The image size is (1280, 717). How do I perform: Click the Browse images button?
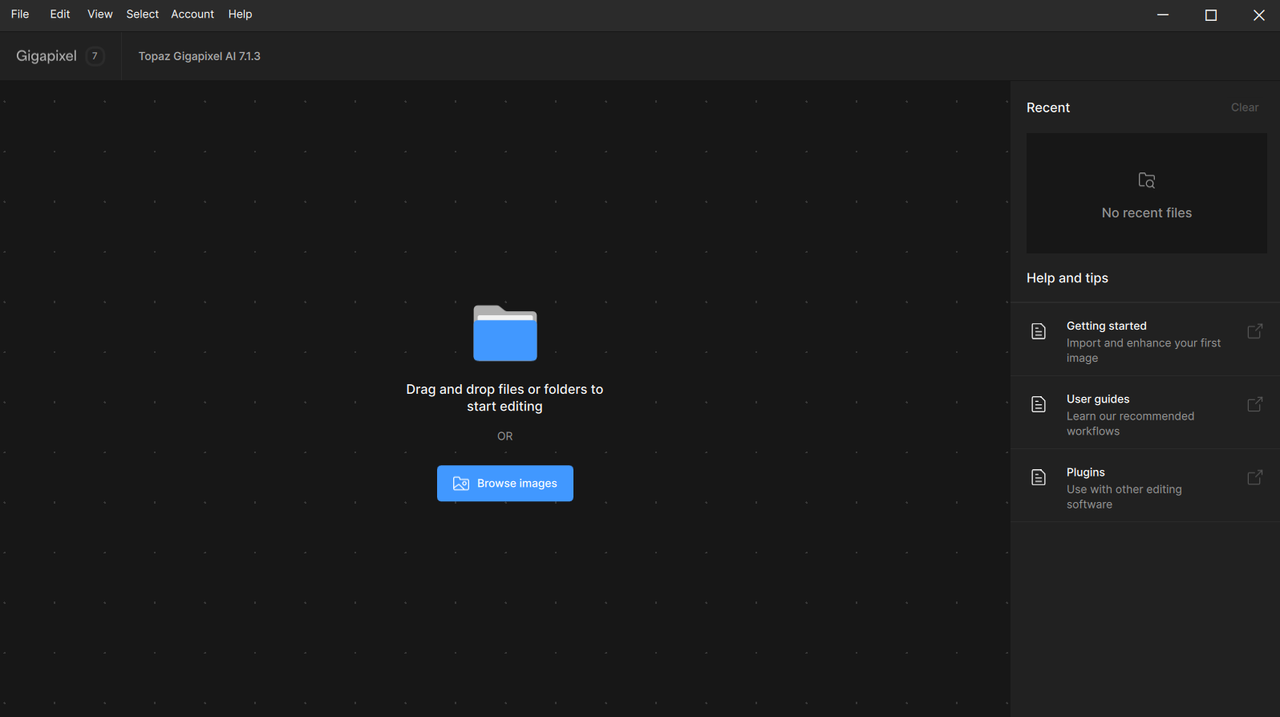coord(505,483)
